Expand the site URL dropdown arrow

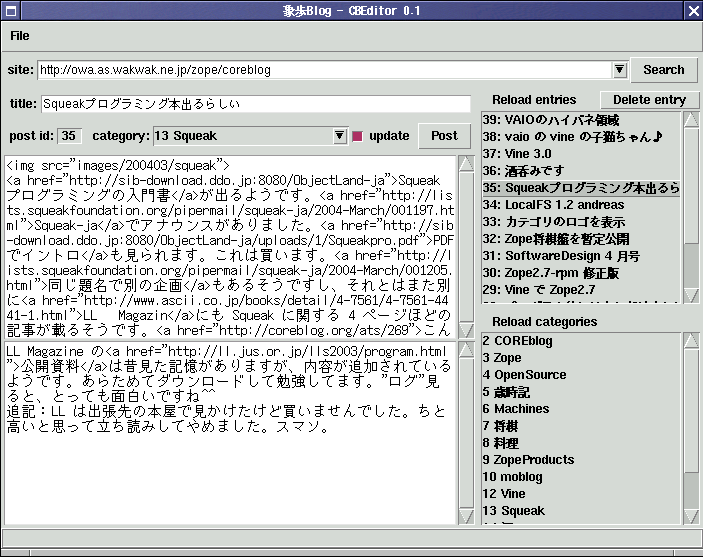pos(619,70)
